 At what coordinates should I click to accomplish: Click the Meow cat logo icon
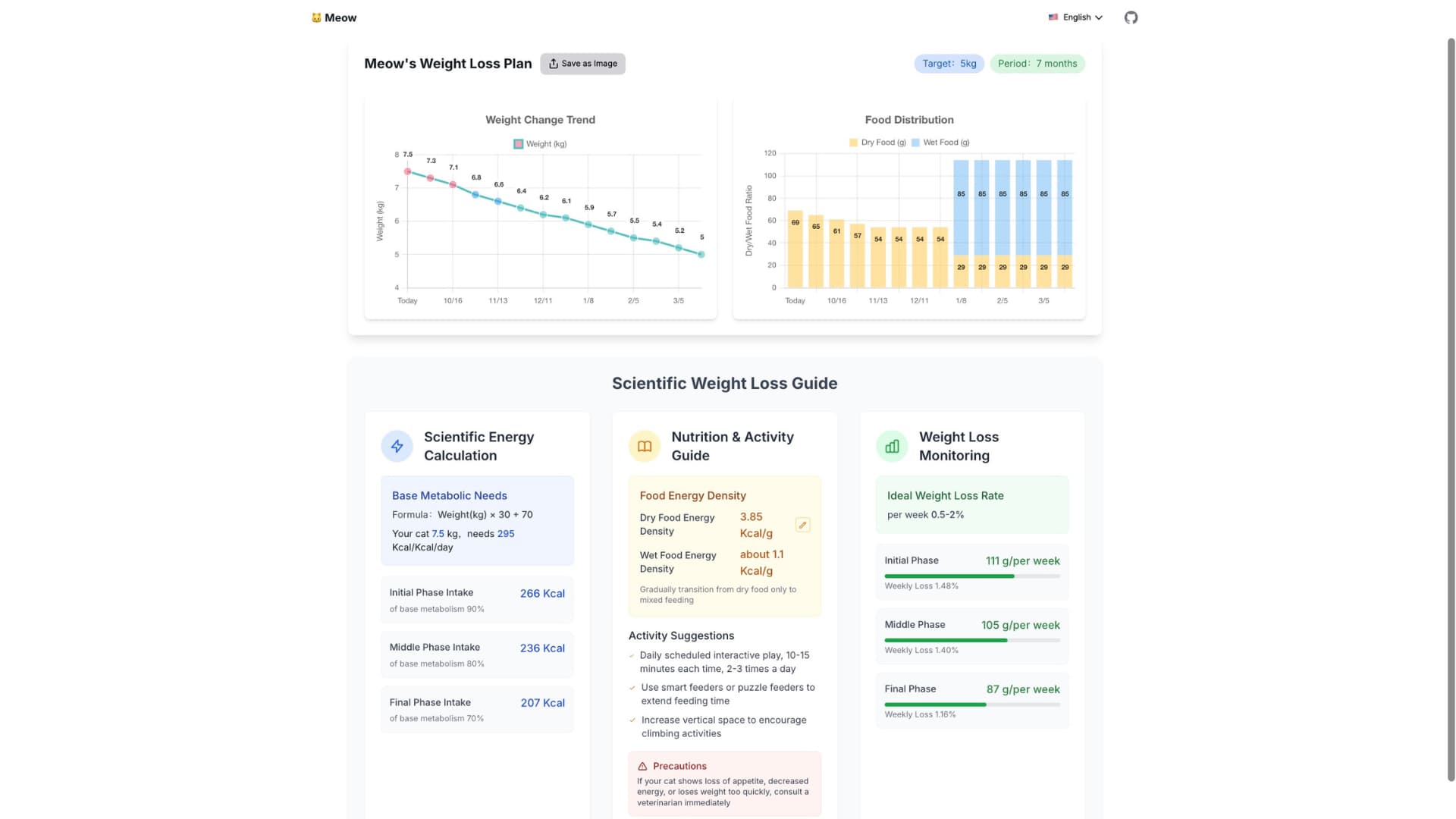[316, 17]
